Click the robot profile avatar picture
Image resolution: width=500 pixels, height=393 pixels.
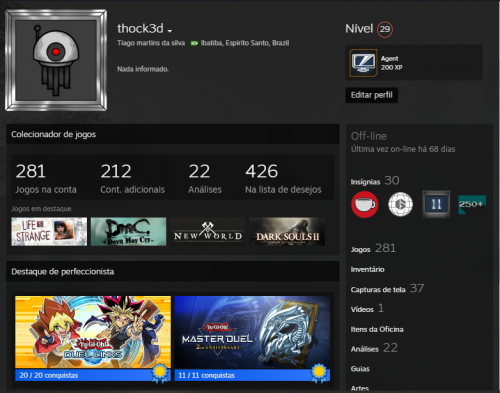tap(56, 60)
